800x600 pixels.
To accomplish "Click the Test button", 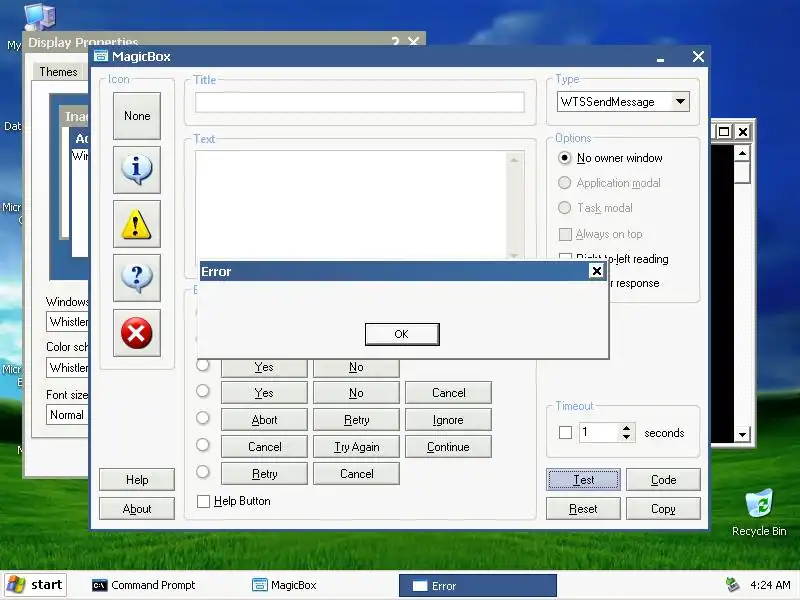I will coord(583,480).
